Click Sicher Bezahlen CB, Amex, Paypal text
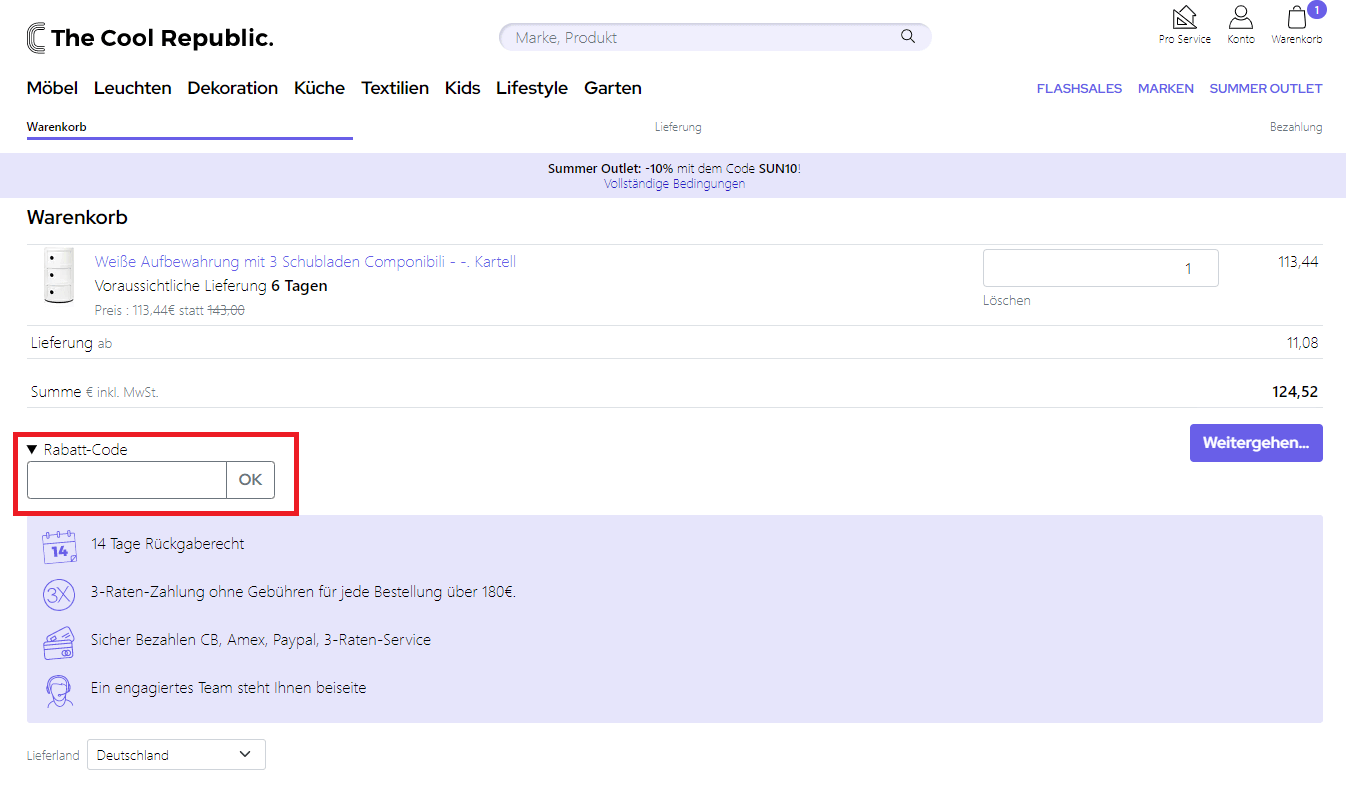Screen dimensions: 1346x796 click(x=261, y=640)
